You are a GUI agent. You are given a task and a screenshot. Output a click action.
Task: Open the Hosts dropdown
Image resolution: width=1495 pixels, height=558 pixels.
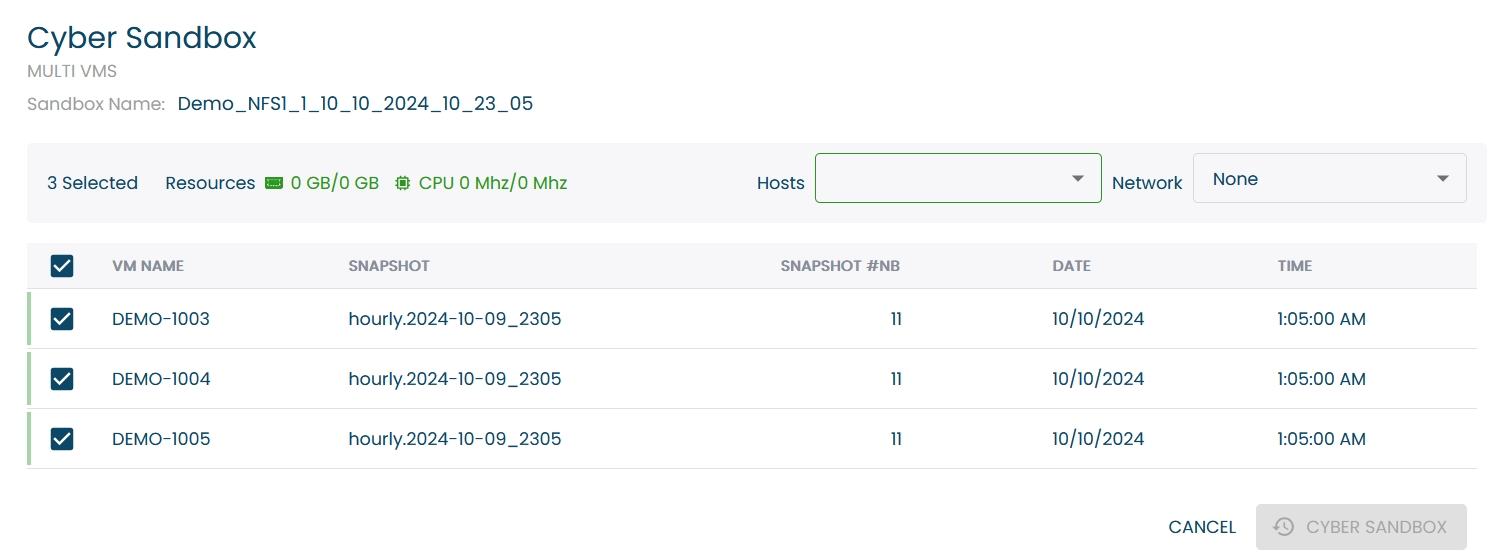pos(958,178)
